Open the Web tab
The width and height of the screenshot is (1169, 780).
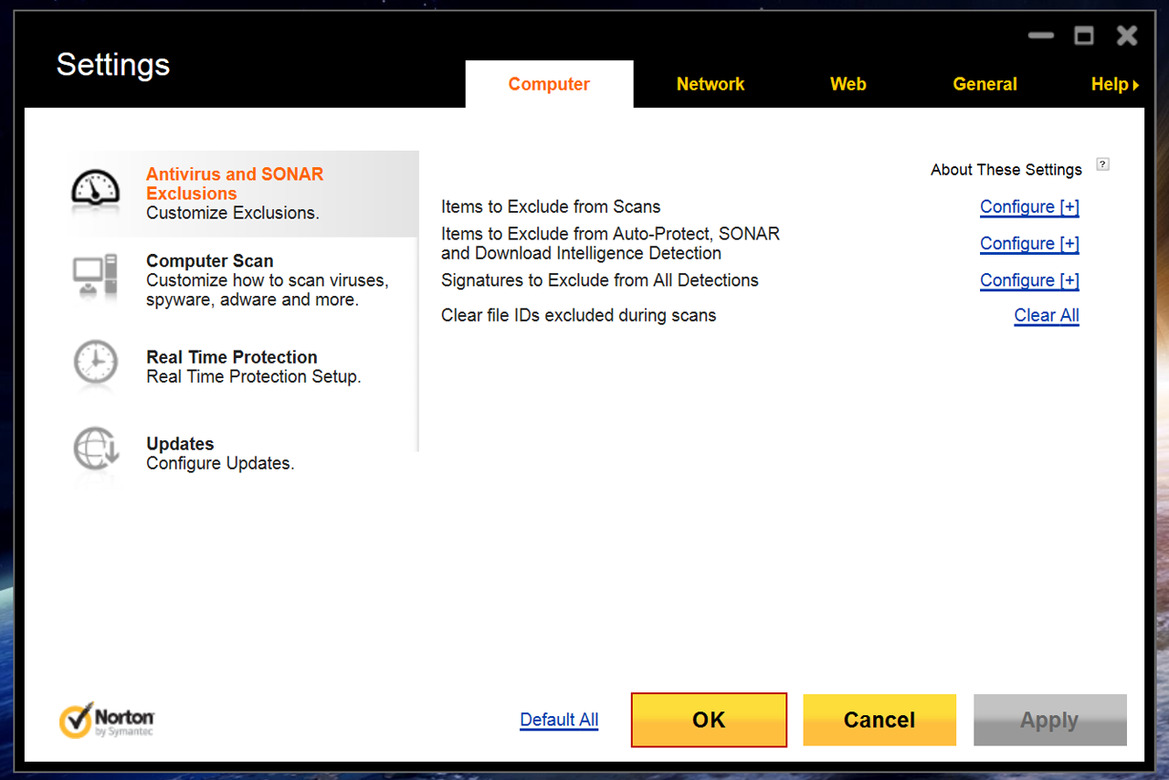[848, 84]
